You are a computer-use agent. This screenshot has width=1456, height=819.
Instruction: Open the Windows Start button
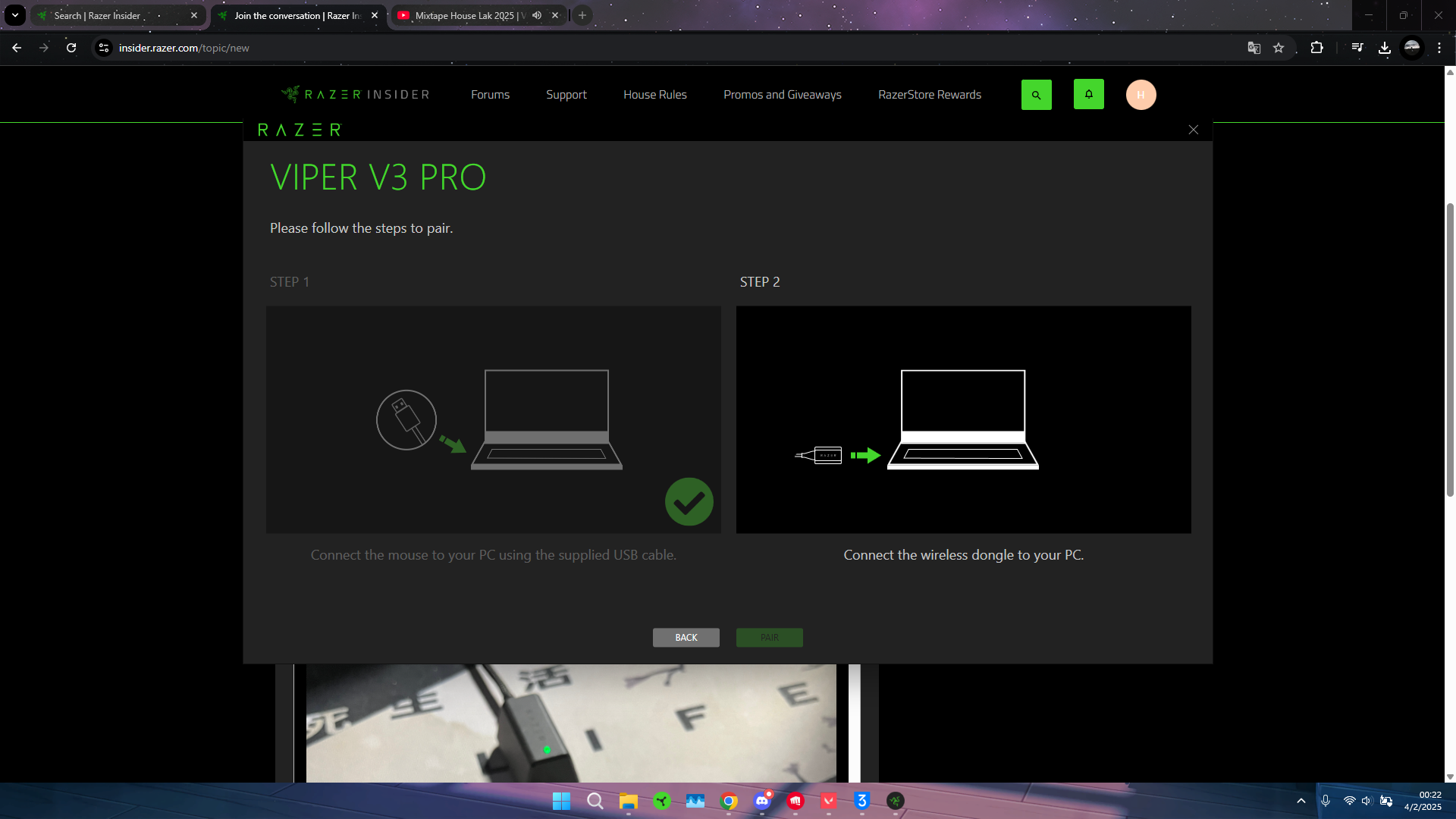[561, 801]
